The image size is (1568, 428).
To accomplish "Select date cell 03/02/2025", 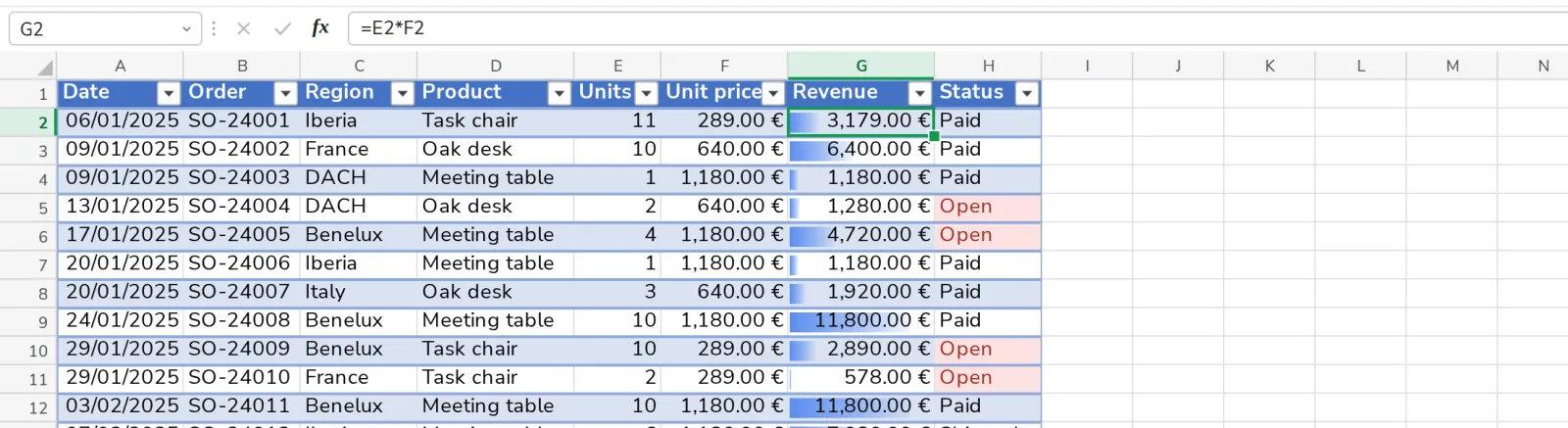I will click(121, 406).
